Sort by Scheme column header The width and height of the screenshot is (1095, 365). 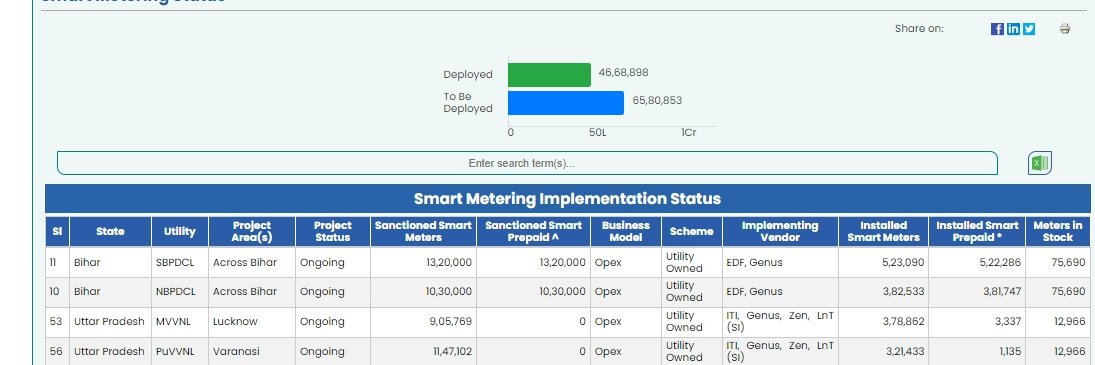(x=691, y=231)
